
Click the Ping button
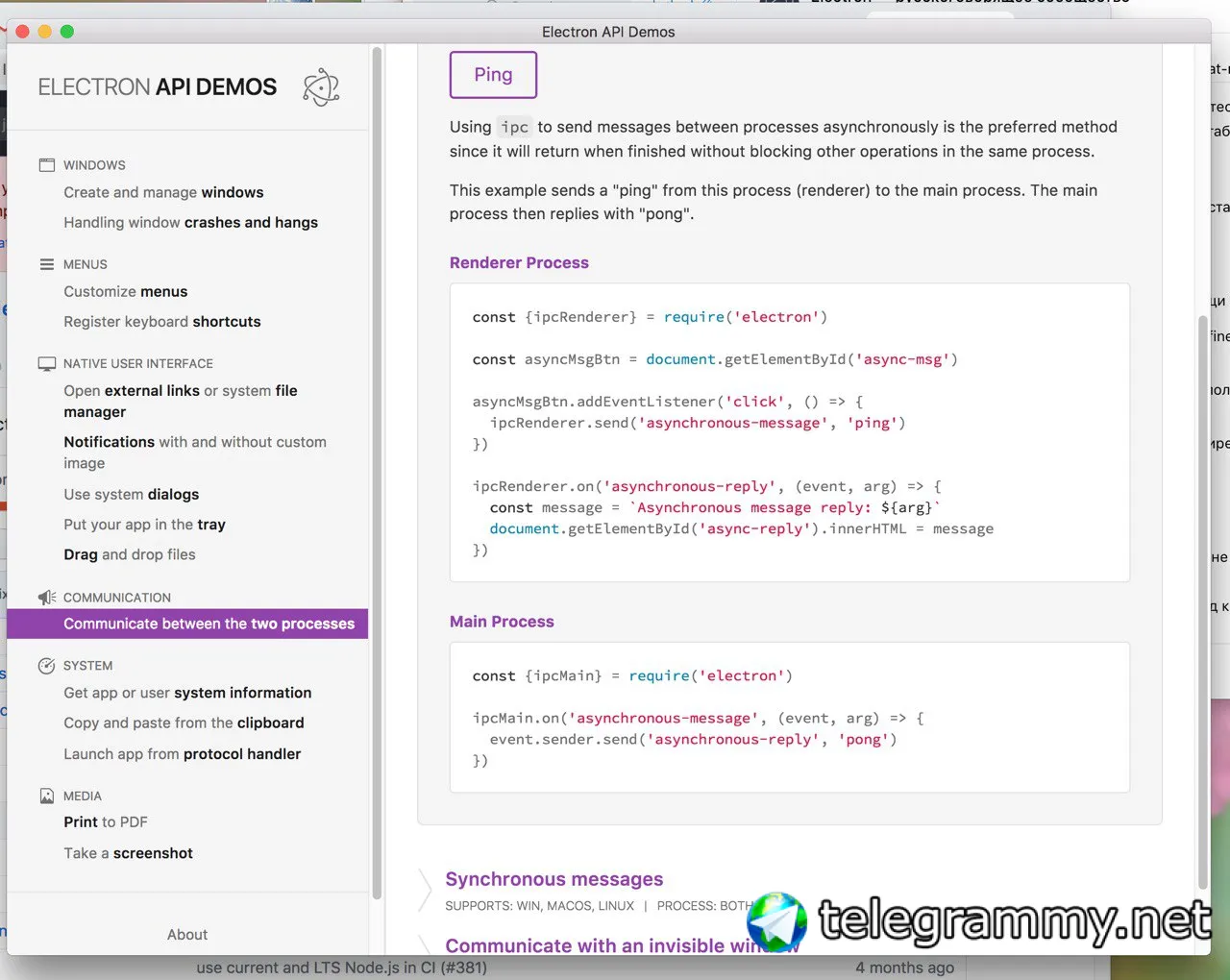tap(493, 75)
